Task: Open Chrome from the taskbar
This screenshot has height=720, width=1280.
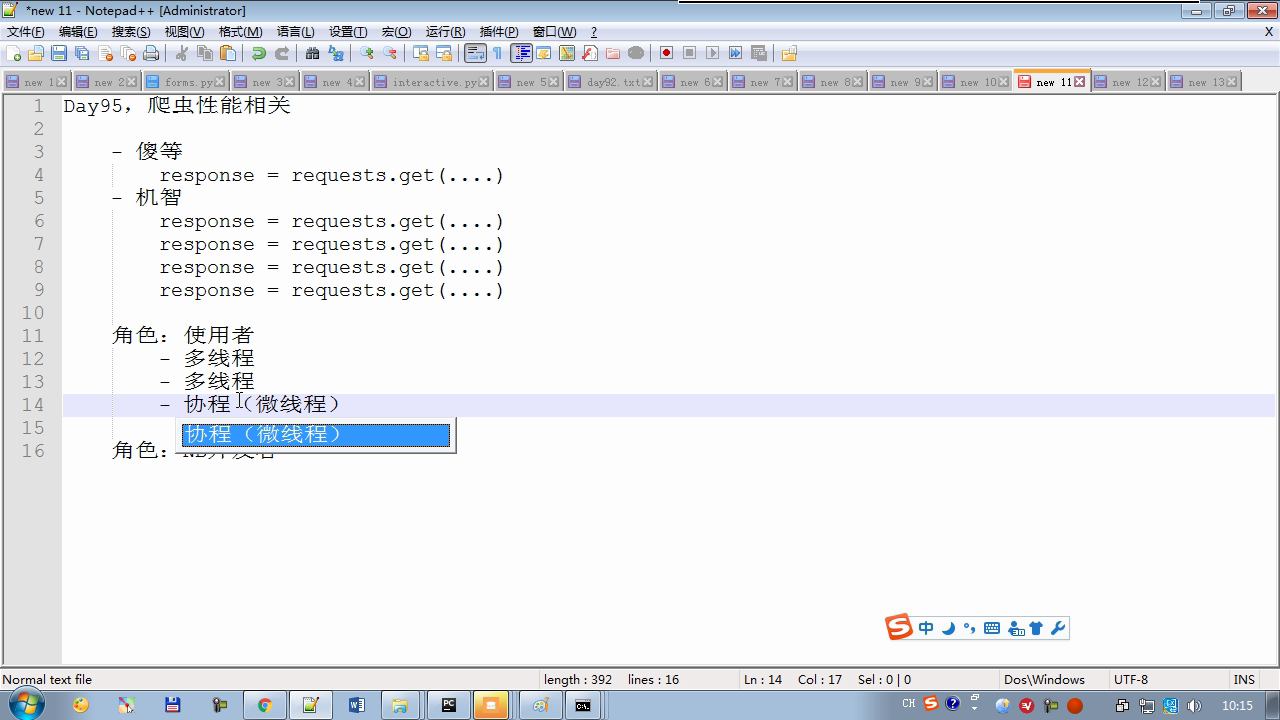Action: [264, 705]
